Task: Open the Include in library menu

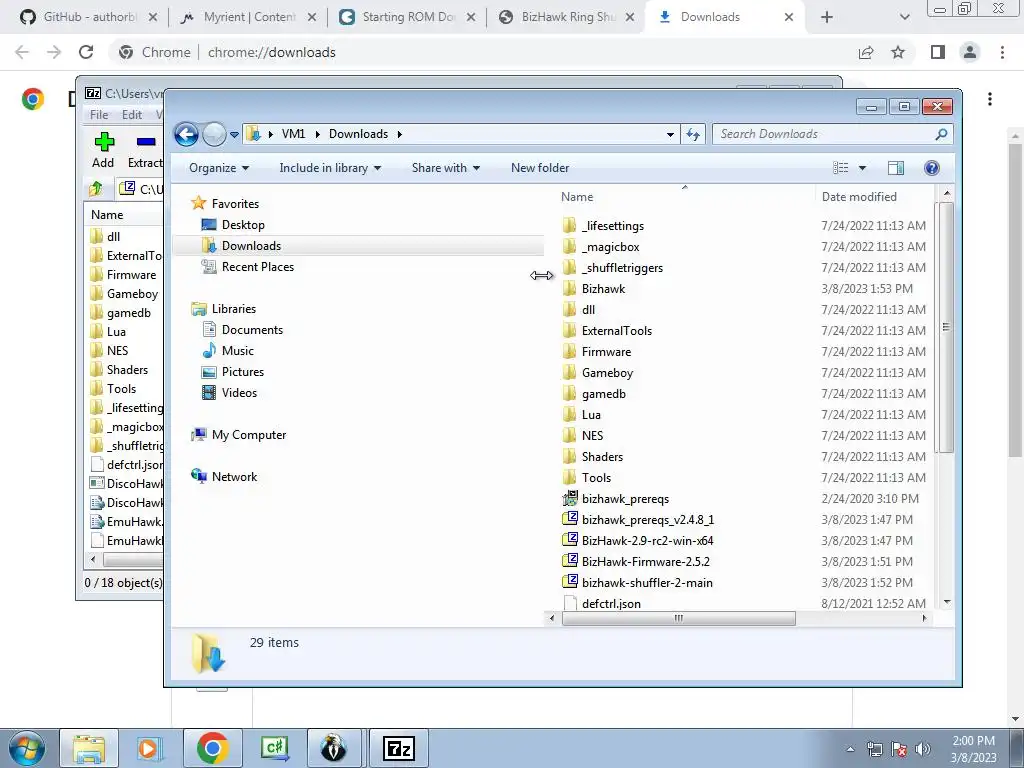Action: point(330,168)
